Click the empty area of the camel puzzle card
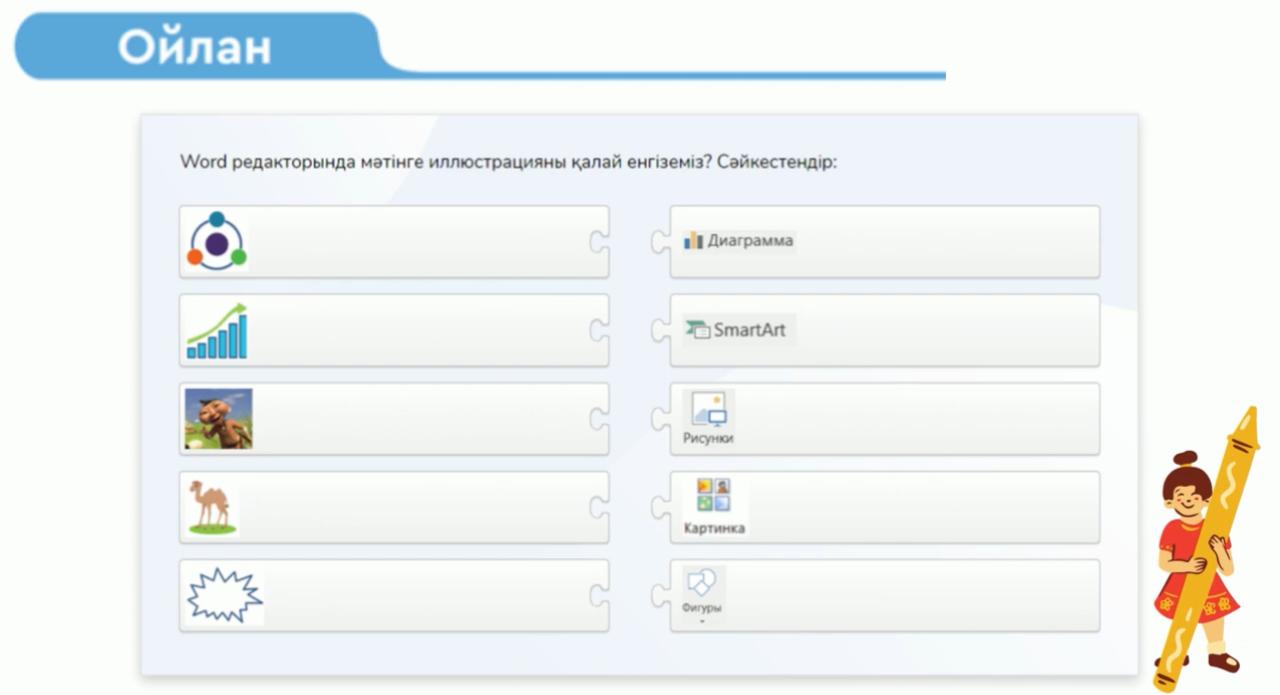This screenshot has width=1280, height=695. click(x=420, y=507)
